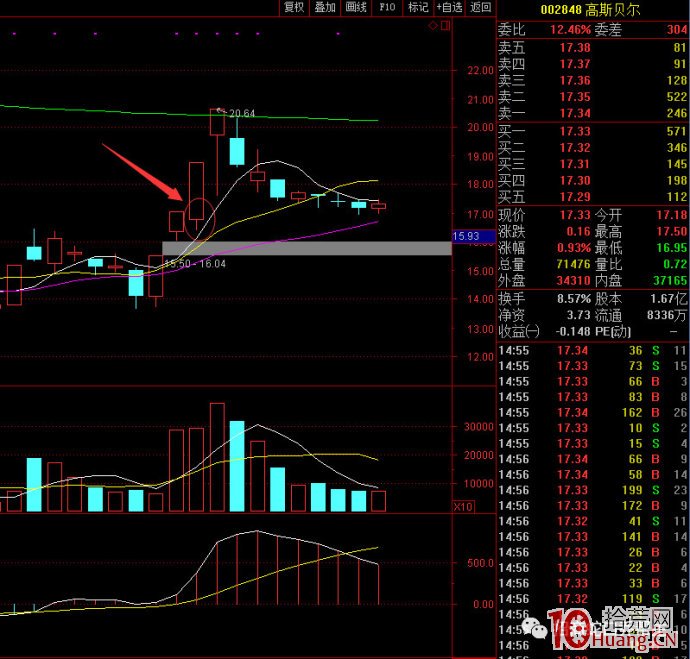This screenshot has width=690, height=659.
Task: Click the 委比 value 12.46%
Action: point(570,30)
